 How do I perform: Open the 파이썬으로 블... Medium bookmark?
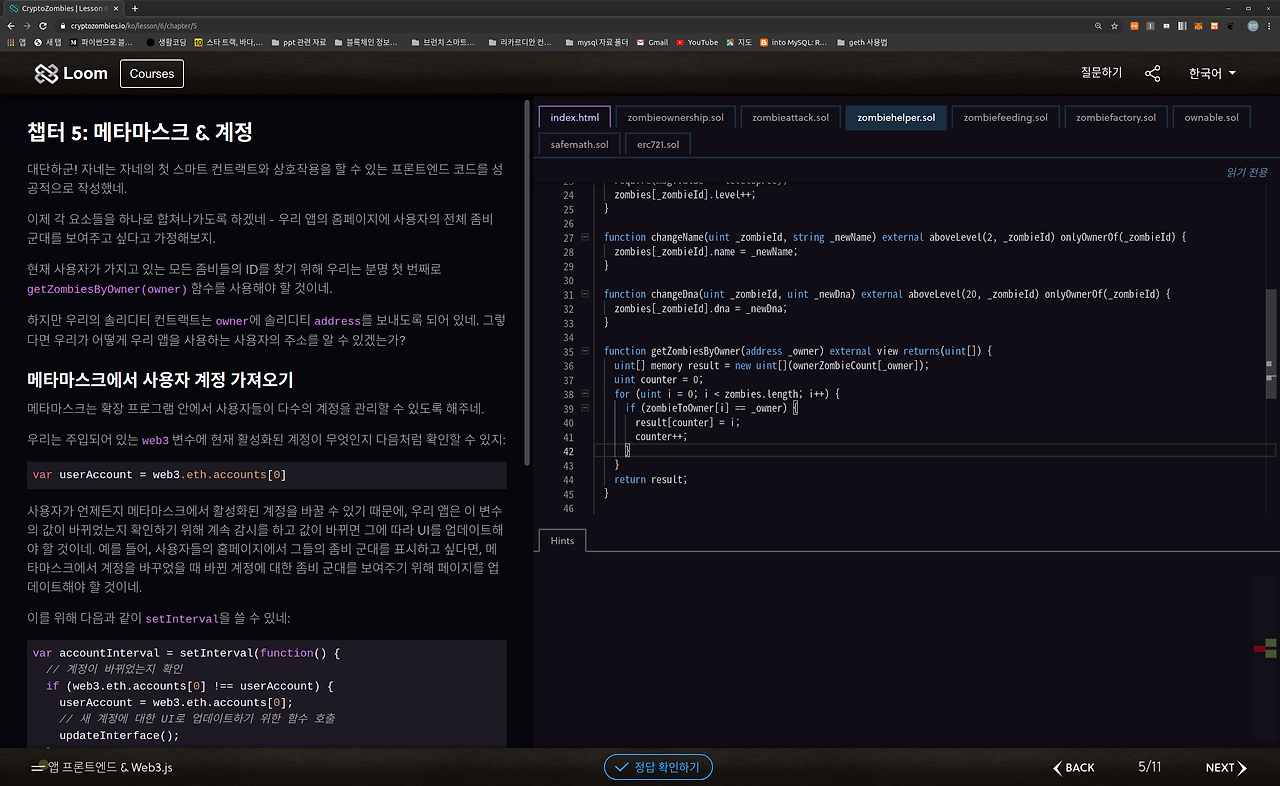click(x=101, y=42)
